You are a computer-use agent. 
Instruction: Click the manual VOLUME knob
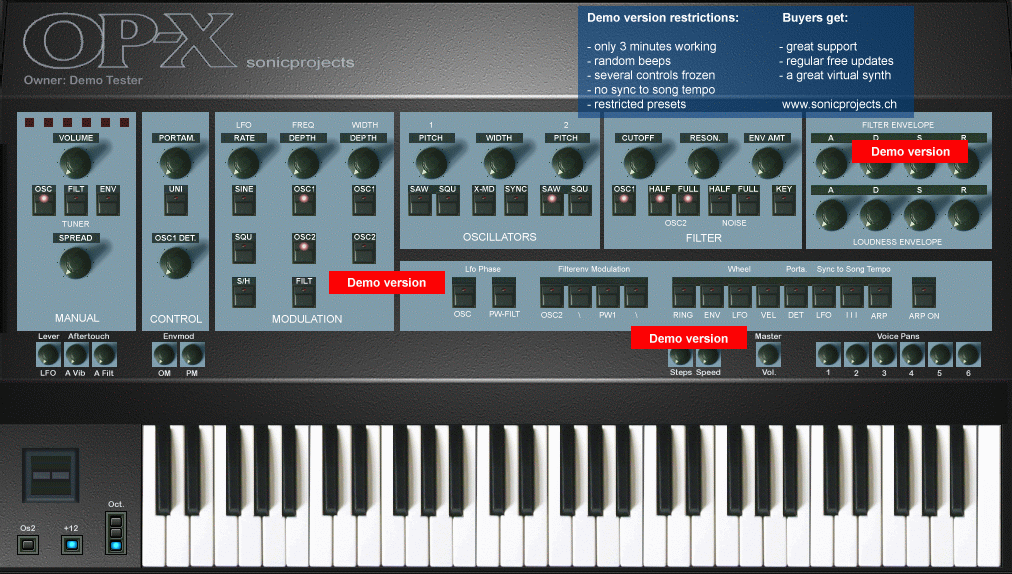pos(76,162)
